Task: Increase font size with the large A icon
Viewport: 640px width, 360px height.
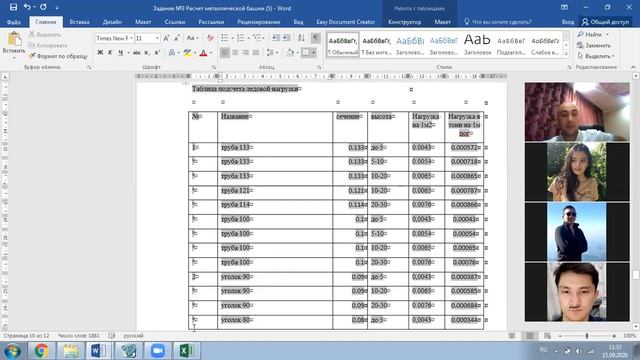Action: (x=166, y=38)
